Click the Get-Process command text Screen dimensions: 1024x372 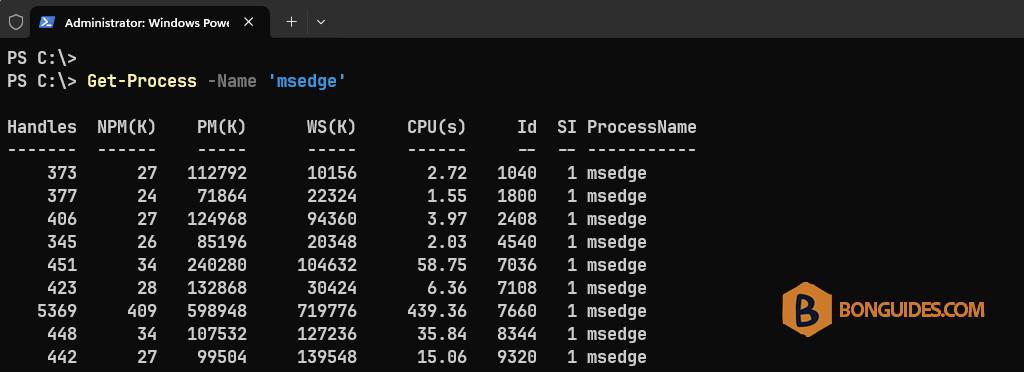tap(142, 81)
